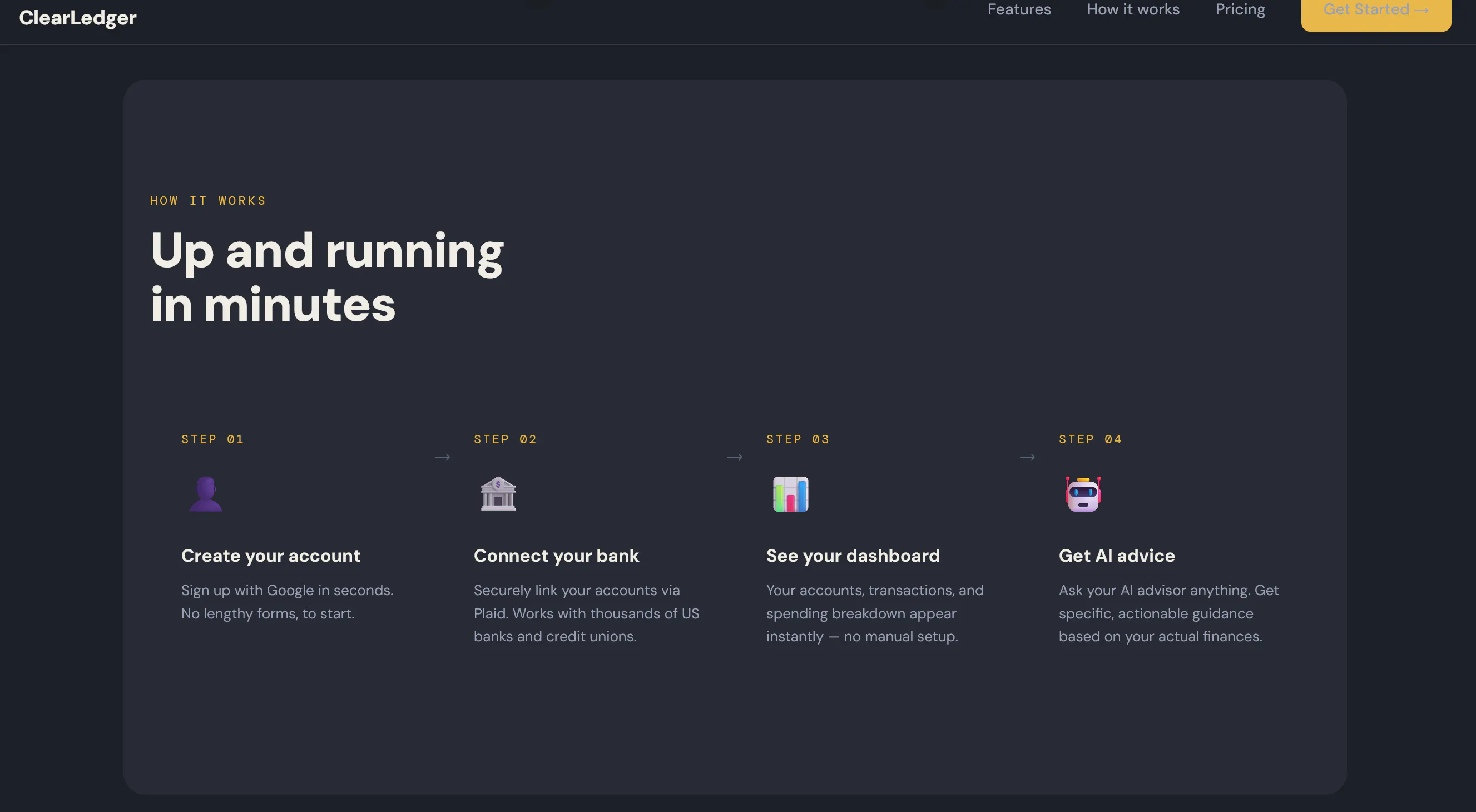Click the 'Up and running in minutes' headline

click(326, 278)
